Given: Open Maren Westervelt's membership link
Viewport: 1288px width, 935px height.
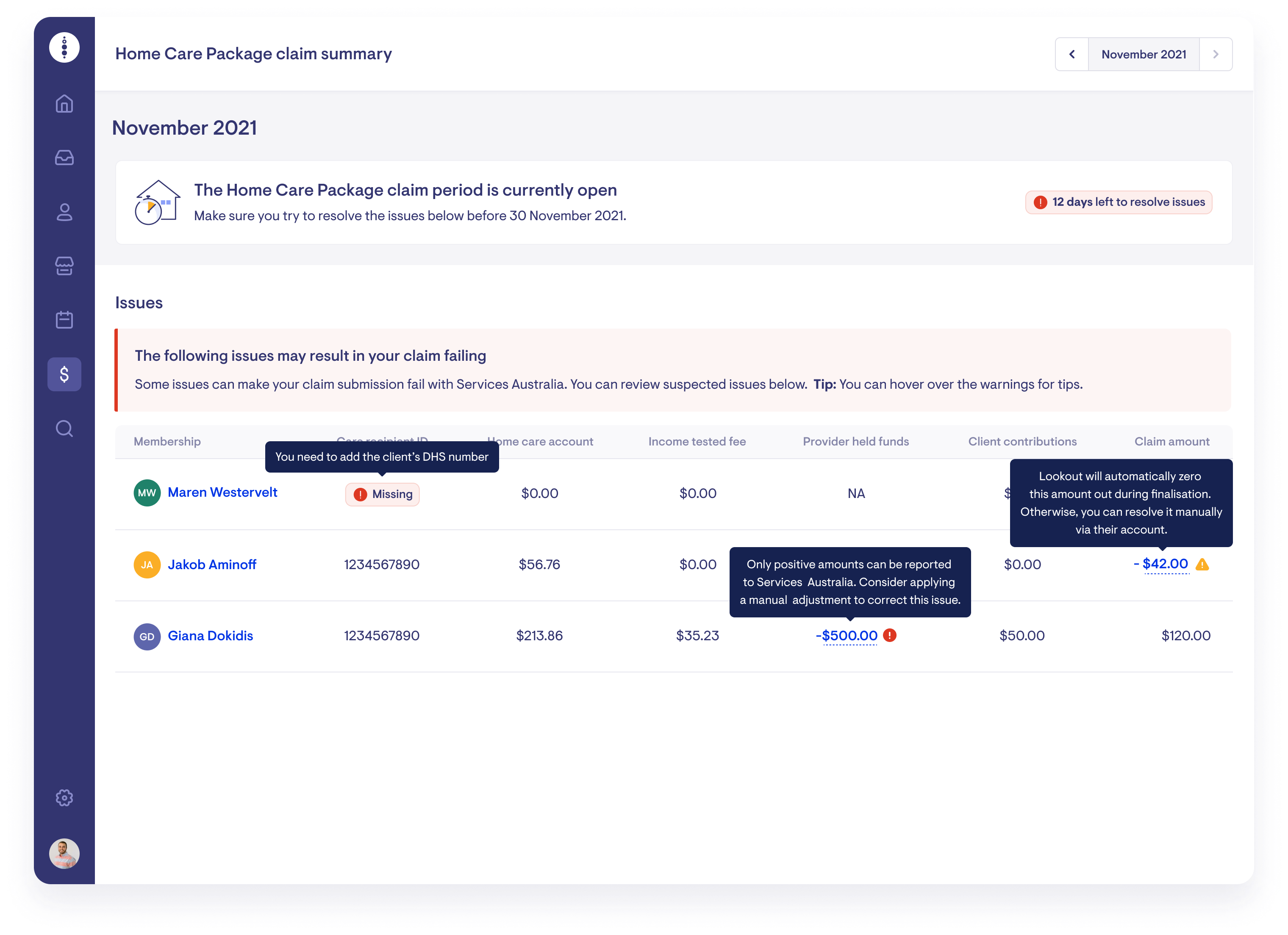Looking at the screenshot, I should [222, 493].
